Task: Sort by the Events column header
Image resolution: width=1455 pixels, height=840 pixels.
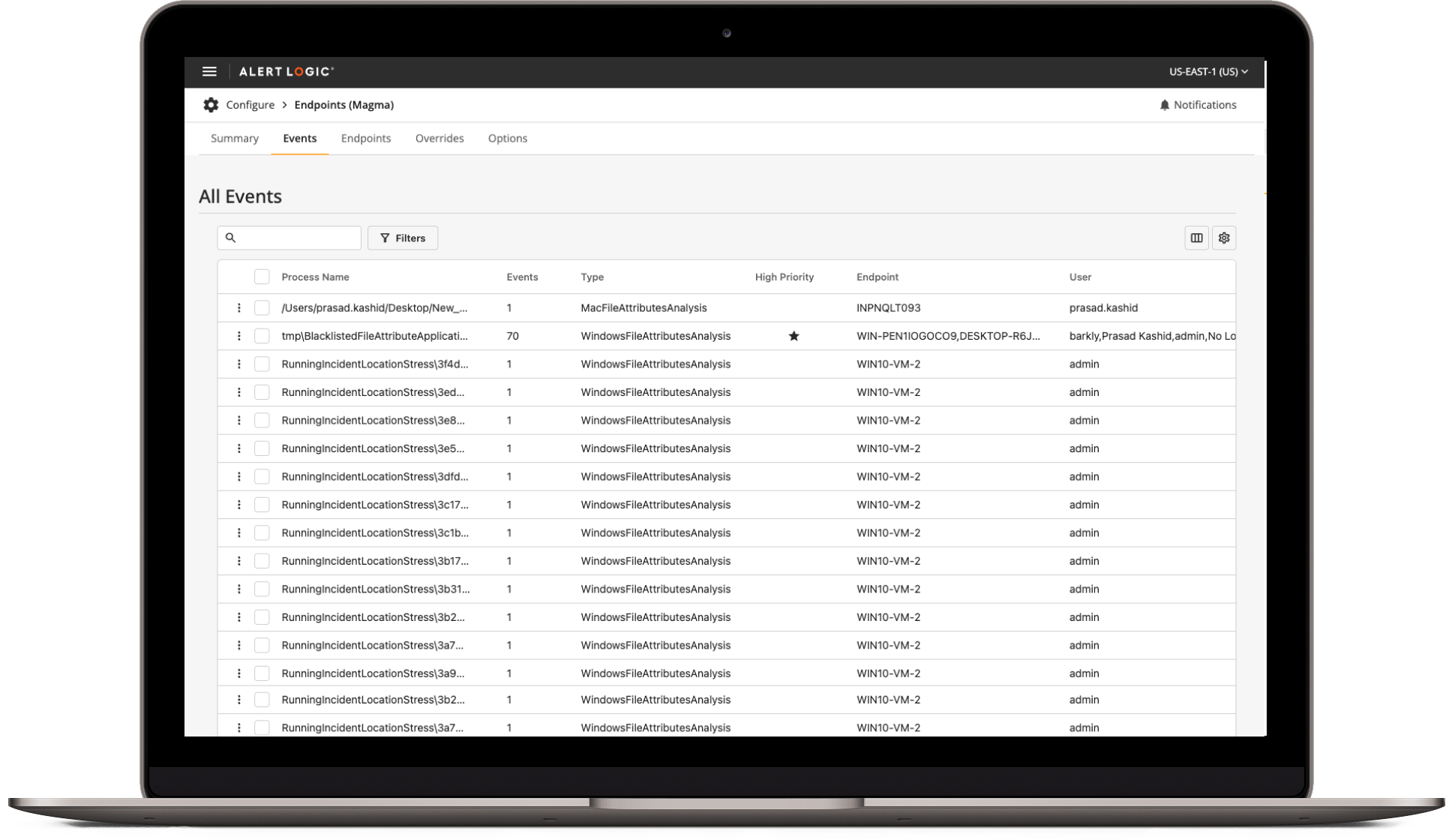Action: 522,277
